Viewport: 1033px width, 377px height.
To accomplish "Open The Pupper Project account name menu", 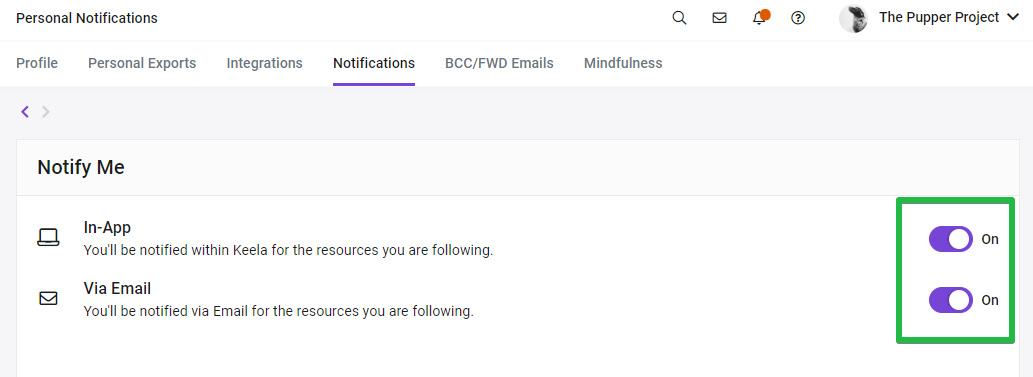I will (x=939, y=18).
